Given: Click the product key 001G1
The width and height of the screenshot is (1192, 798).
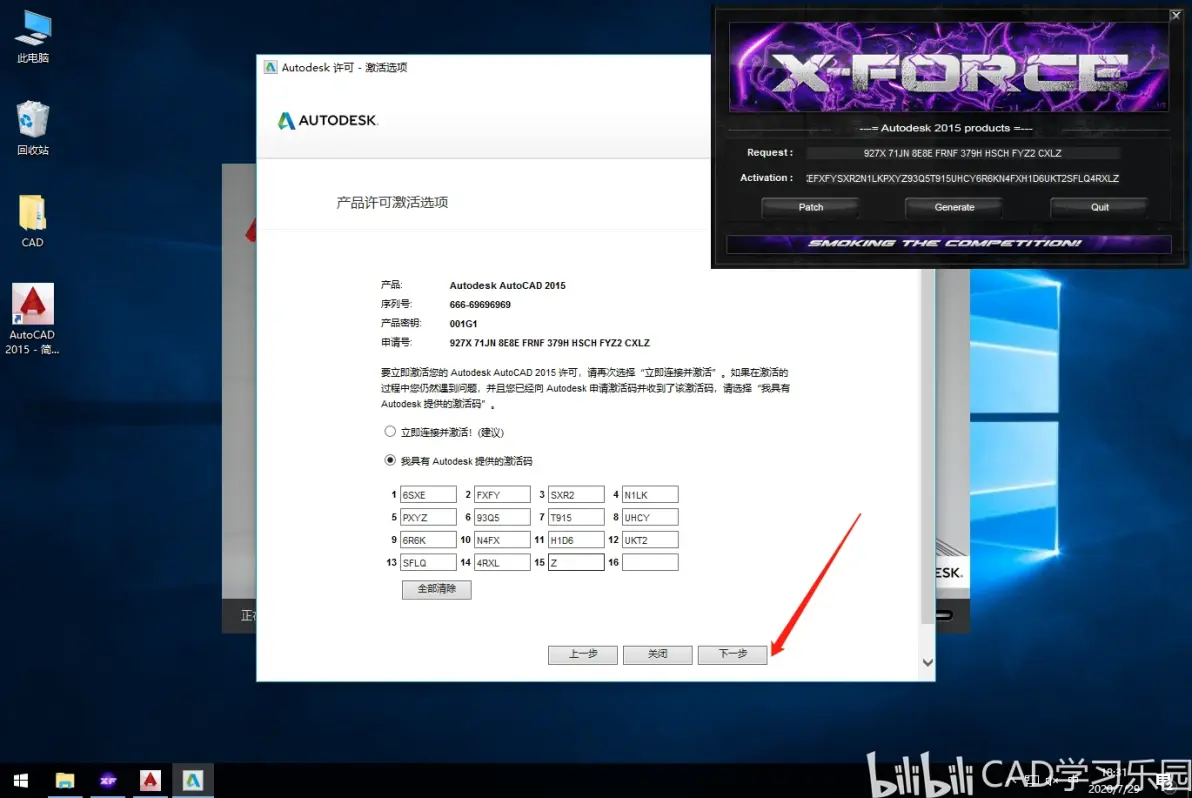Looking at the screenshot, I should coord(463,324).
